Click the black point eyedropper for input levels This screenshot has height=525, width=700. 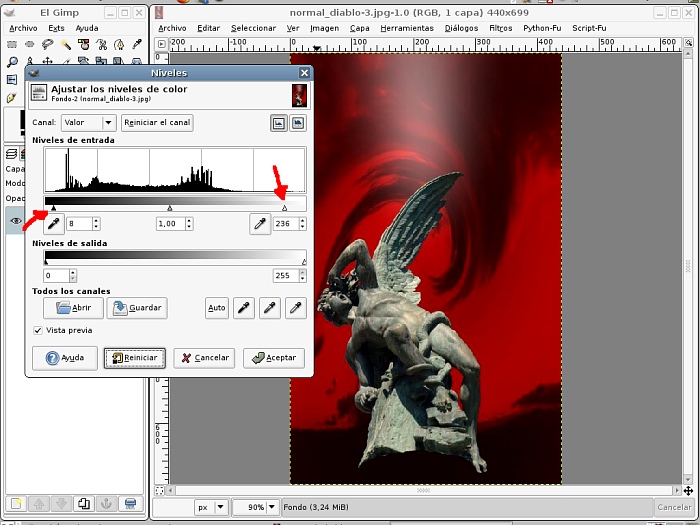point(54,224)
